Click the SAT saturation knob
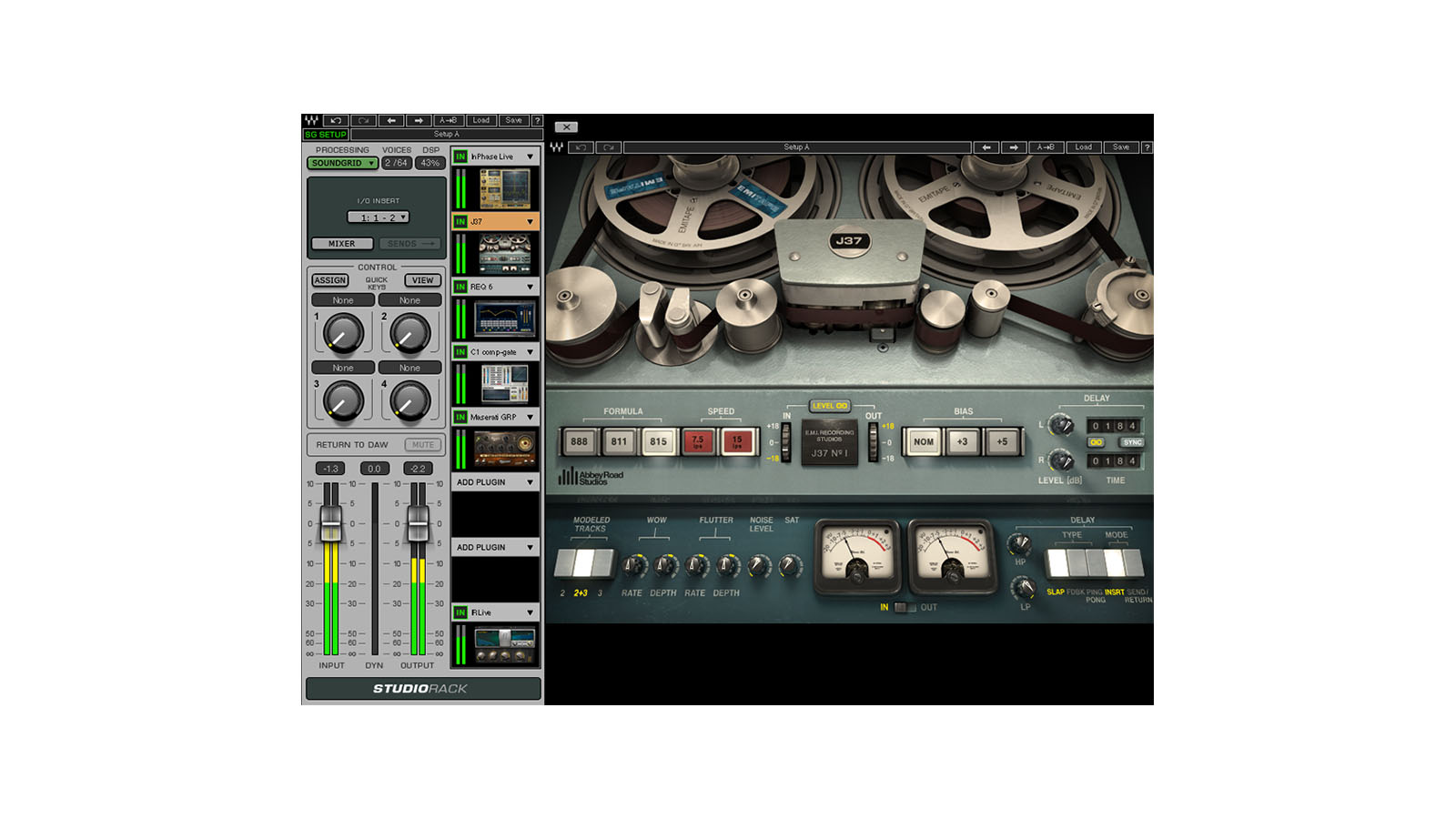The image size is (1456, 819). click(791, 566)
